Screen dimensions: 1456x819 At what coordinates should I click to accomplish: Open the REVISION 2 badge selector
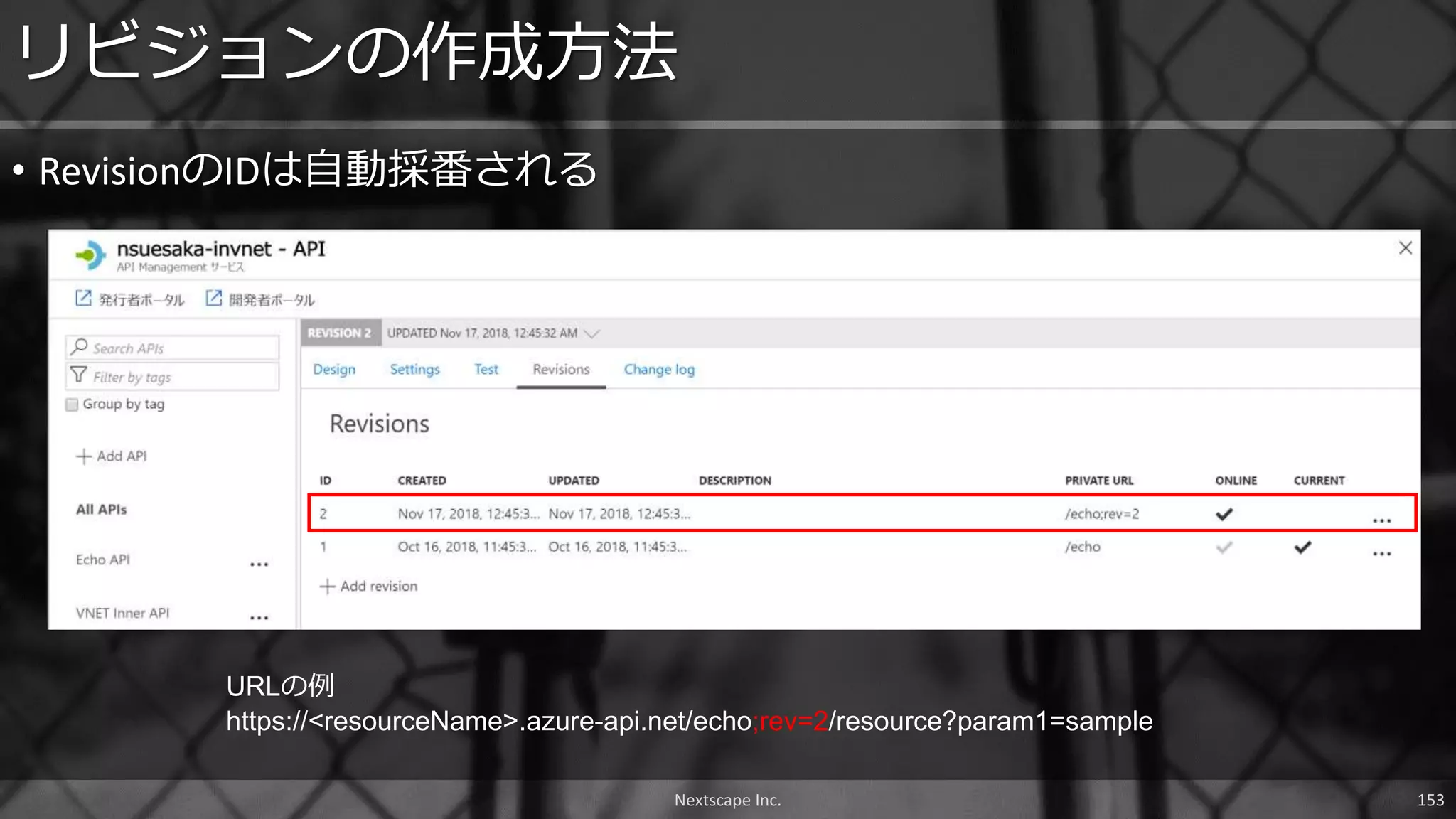click(x=340, y=333)
